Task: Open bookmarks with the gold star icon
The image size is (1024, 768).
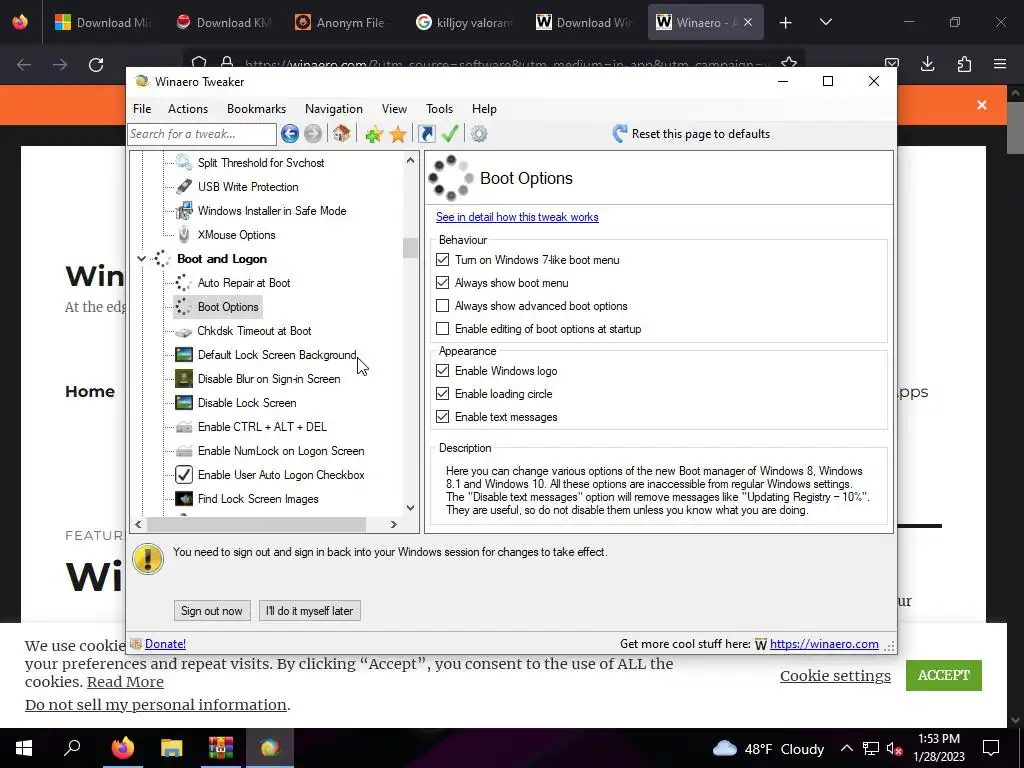Action: [x=398, y=134]
